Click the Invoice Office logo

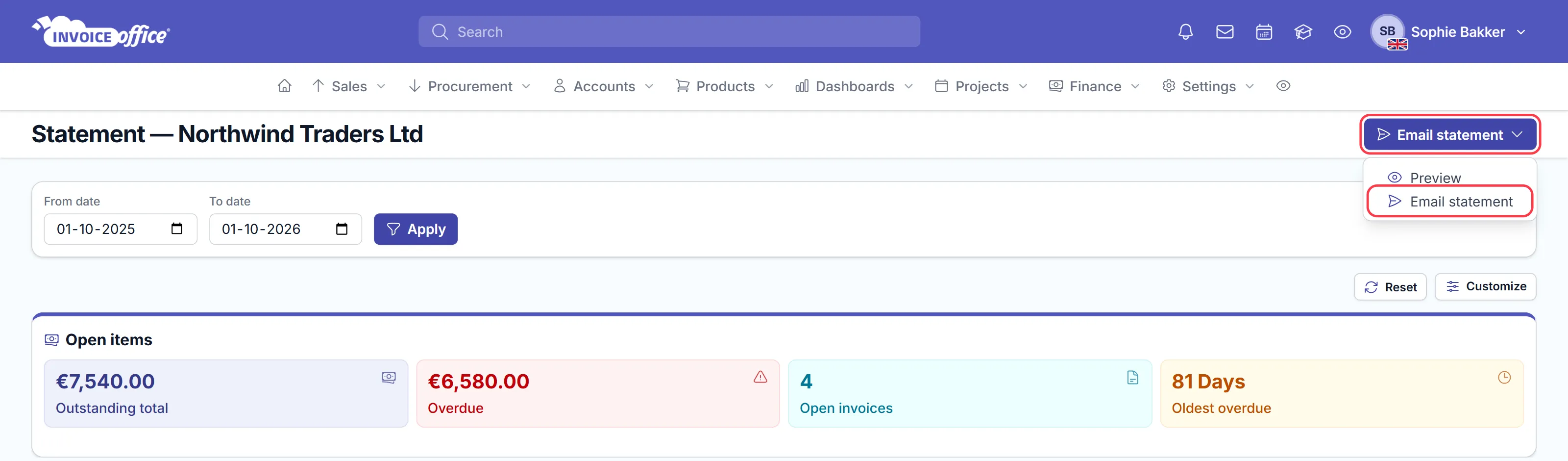point(101,32)
